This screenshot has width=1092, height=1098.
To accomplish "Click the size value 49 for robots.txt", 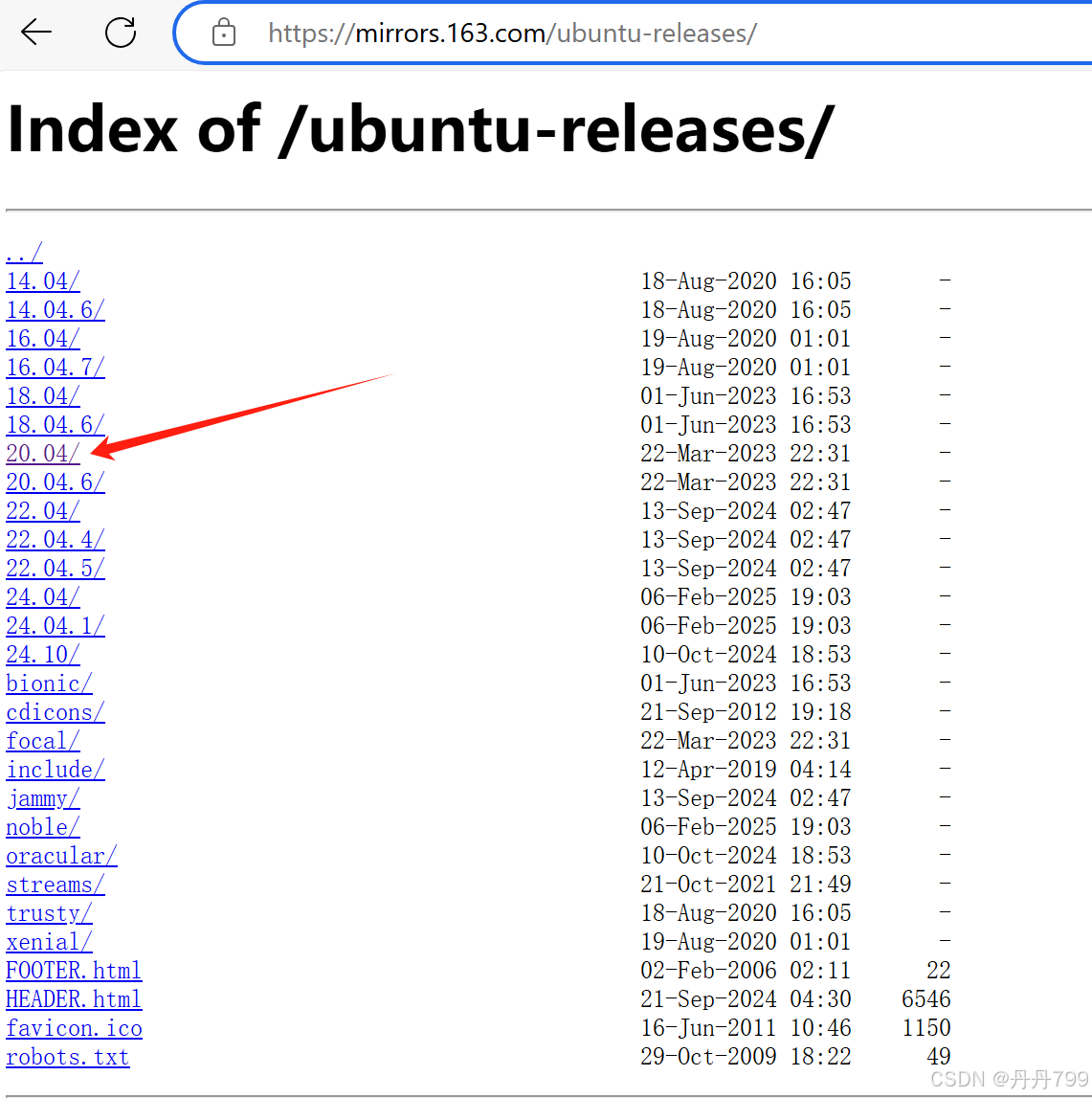I will (x=939, y=1057).
